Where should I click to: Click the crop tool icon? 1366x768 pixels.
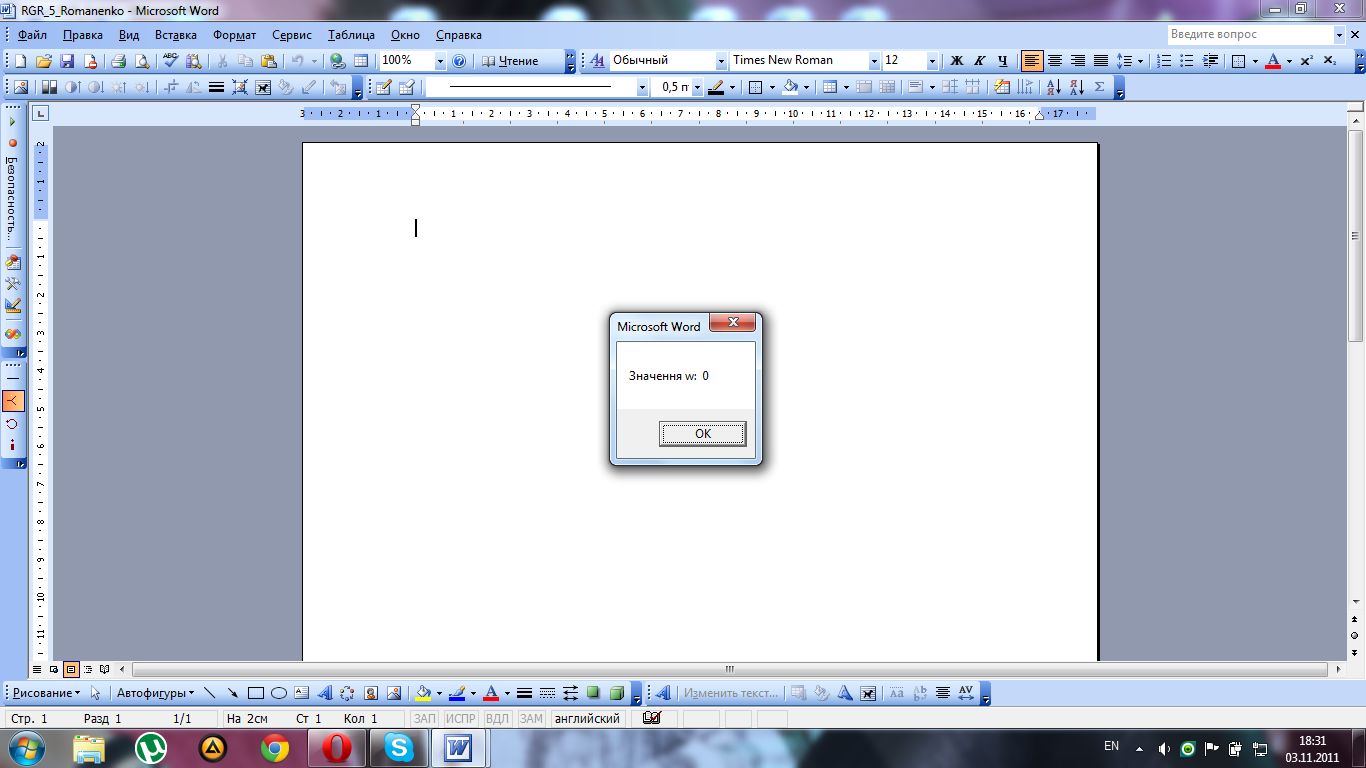(x=171, y=87)
